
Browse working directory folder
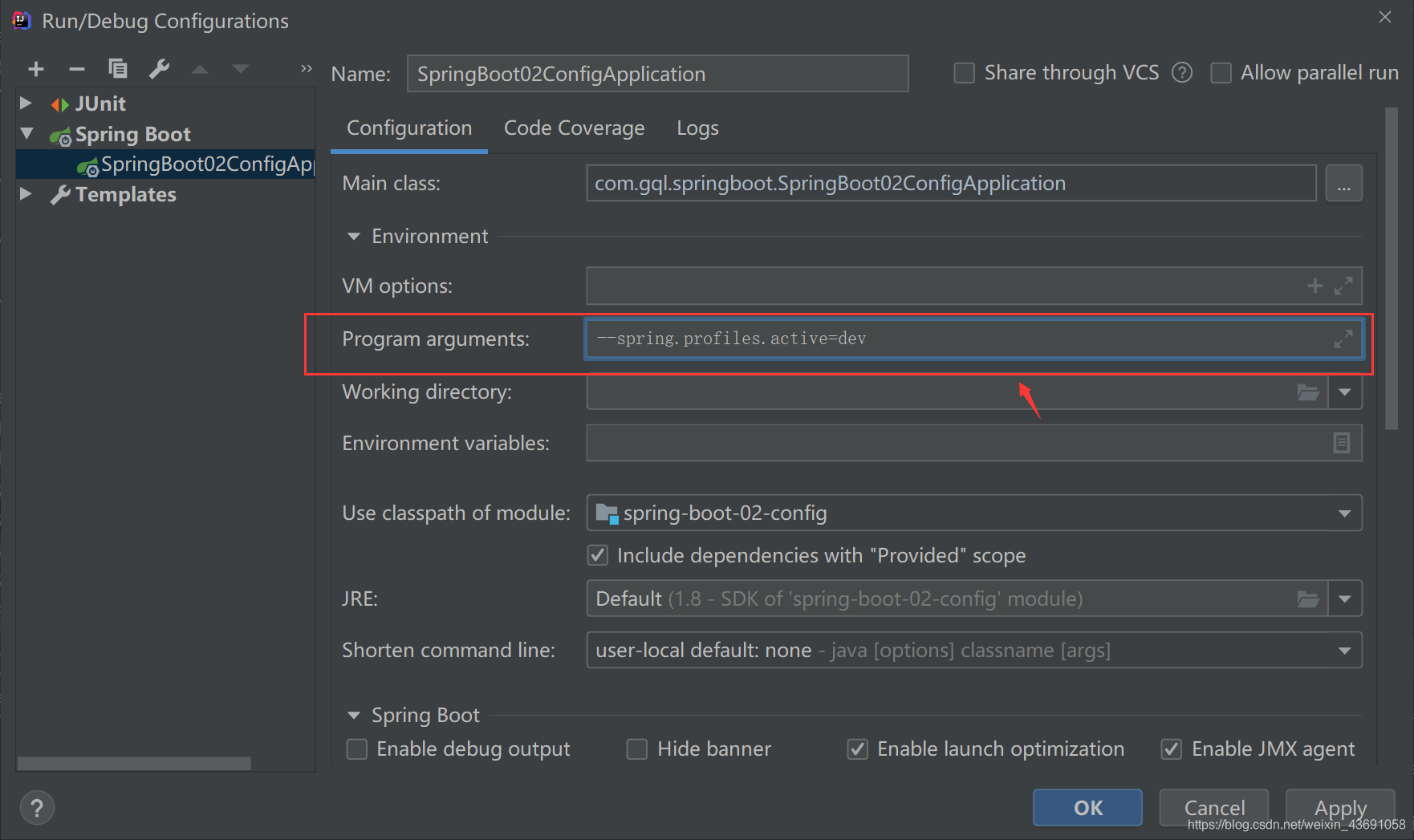click(1308, 392)
